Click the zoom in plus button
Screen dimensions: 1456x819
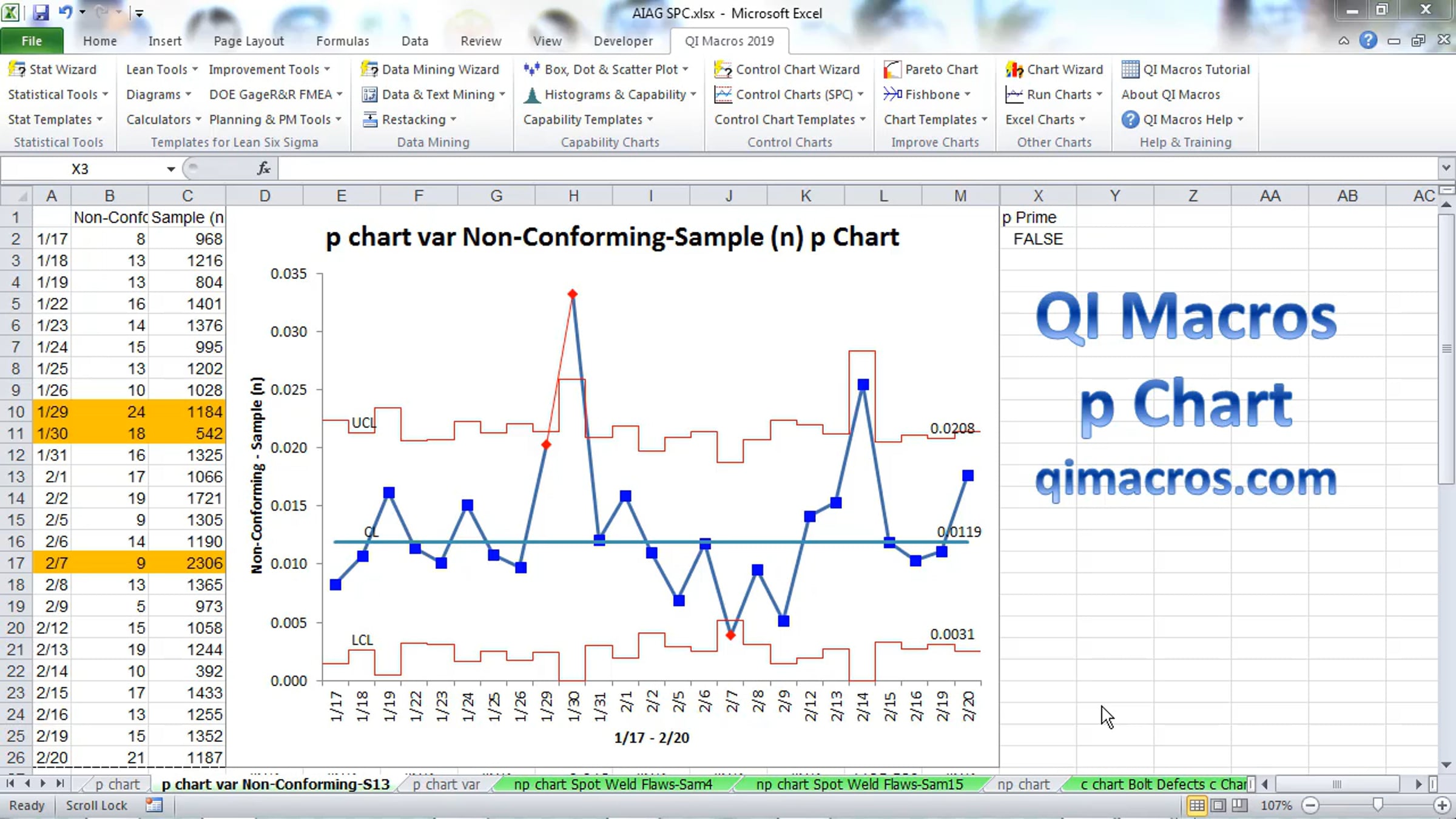click(x=1442, y=806)
